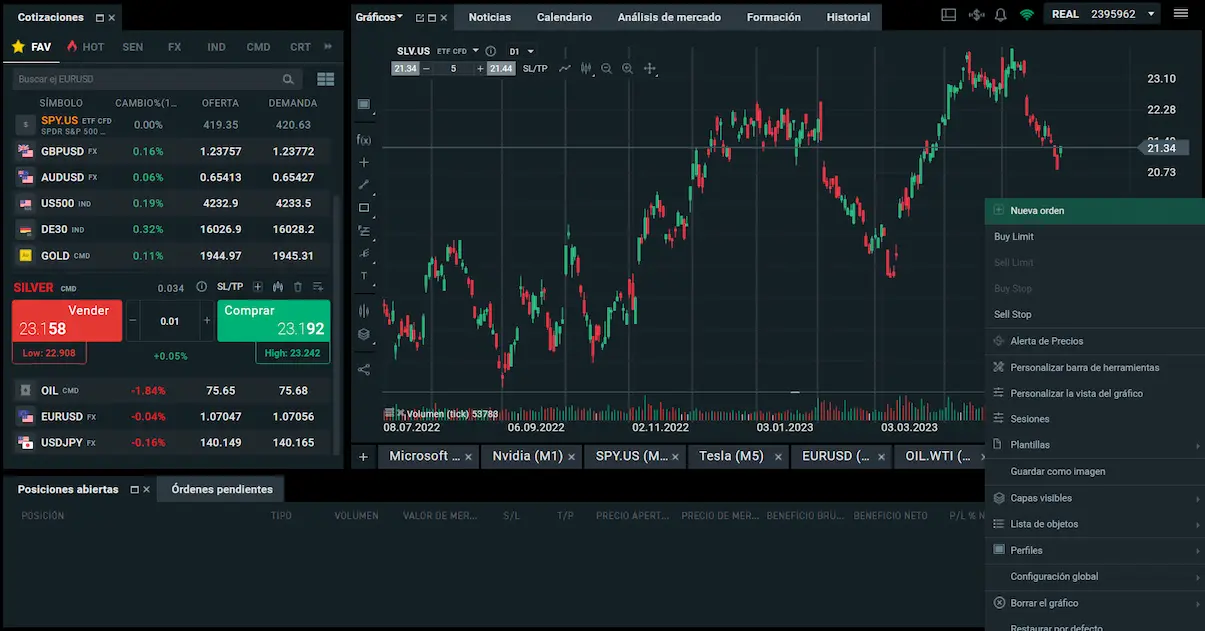Select Nueva orden from context menu

click(1037, 211)
